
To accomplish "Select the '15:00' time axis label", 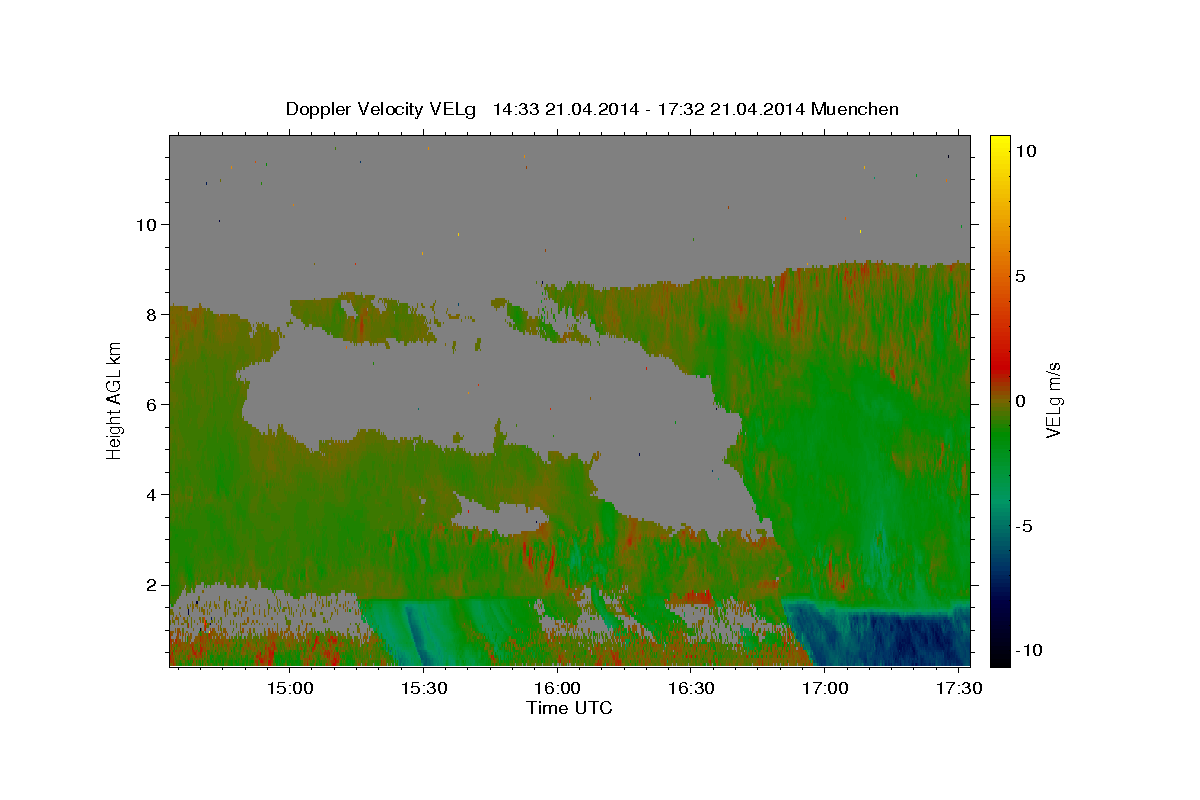I will click(x=290, y=689).
